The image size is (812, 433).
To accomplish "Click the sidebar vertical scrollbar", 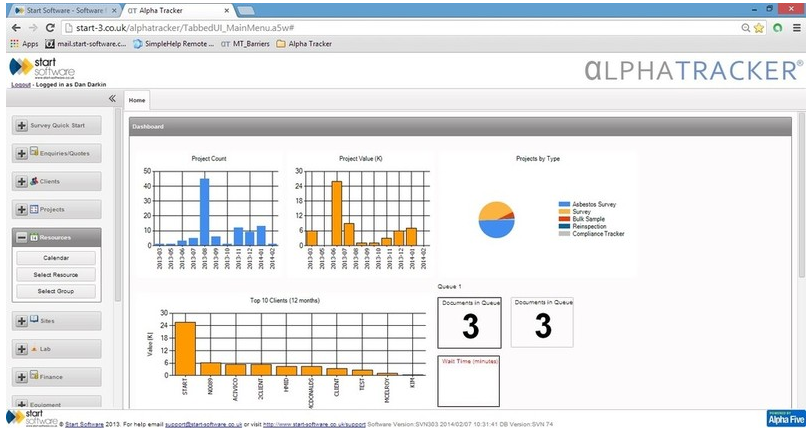I will point(118,205).
